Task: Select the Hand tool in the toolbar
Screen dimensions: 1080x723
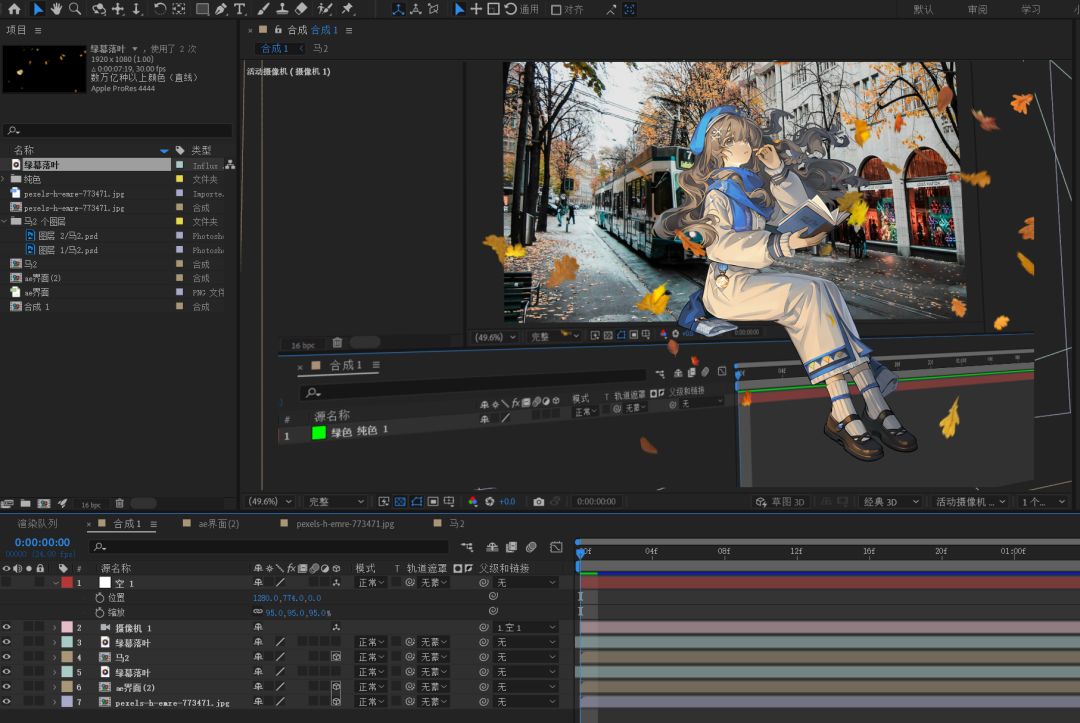Action: [57, 9]
